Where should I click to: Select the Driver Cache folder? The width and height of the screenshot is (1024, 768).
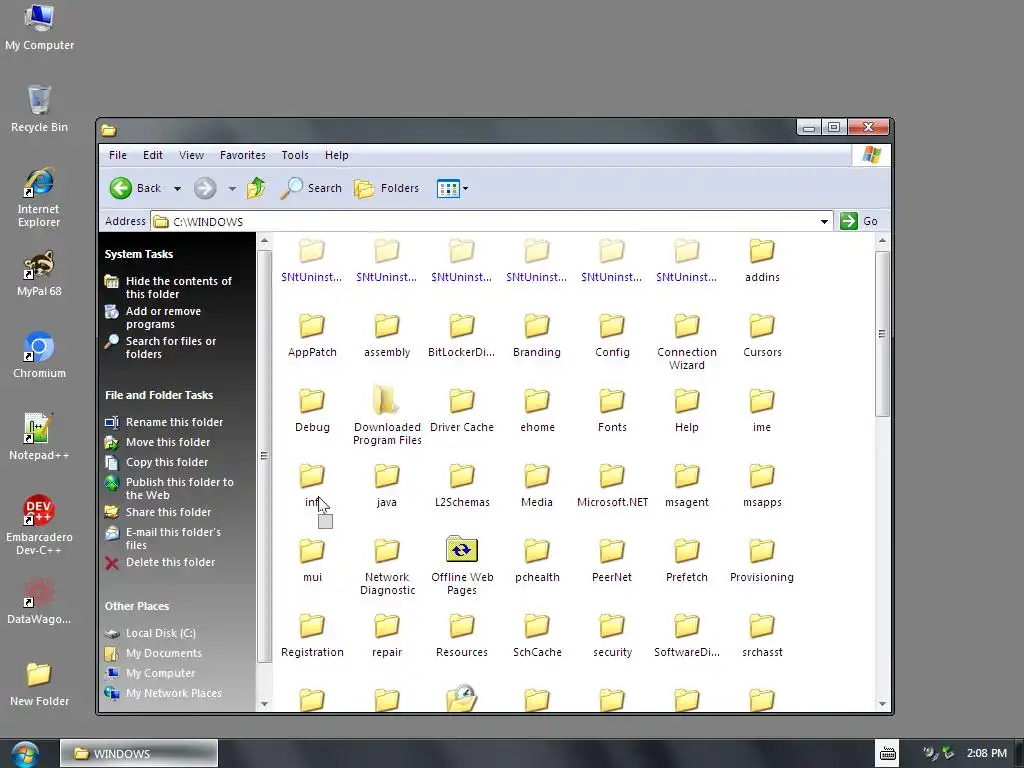pos(462,411)
